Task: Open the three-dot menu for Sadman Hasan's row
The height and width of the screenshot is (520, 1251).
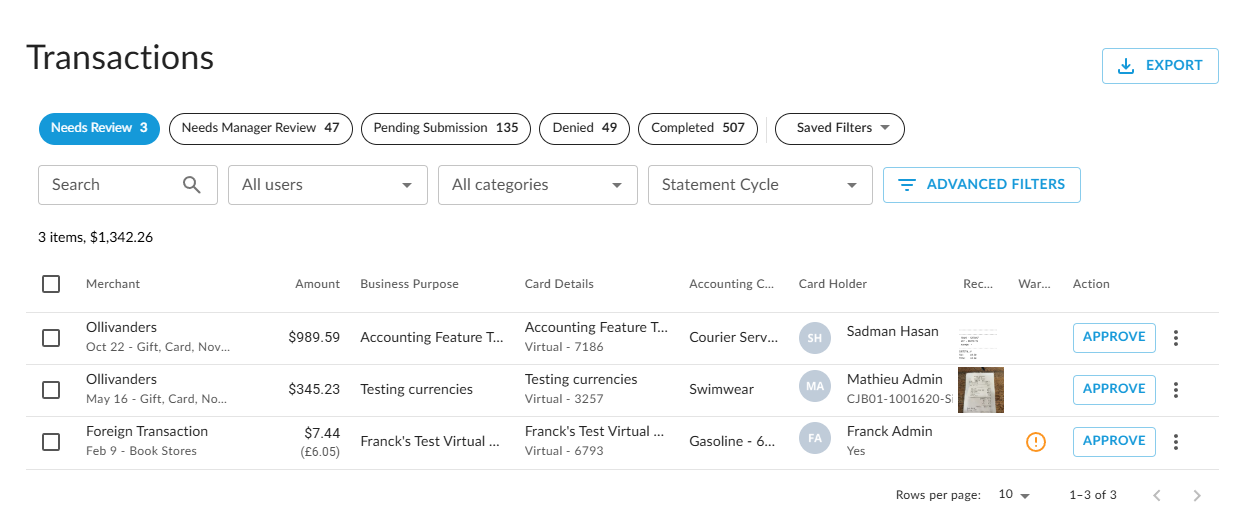Action: click(x=1176, y=338)
